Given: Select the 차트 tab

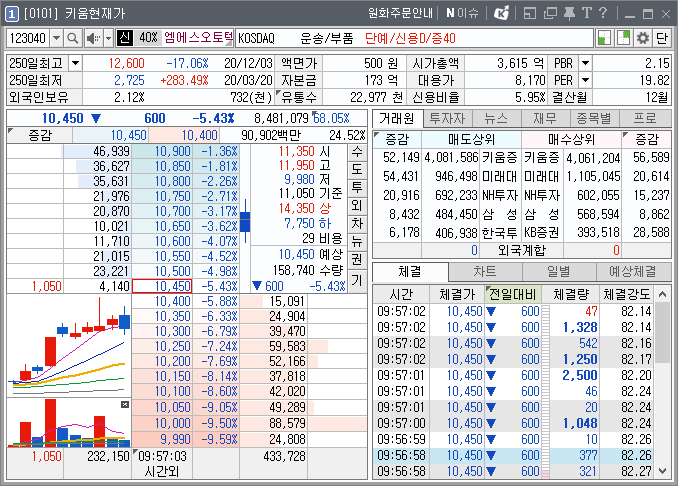Looking at the screenshot, I should pos(485,272).
